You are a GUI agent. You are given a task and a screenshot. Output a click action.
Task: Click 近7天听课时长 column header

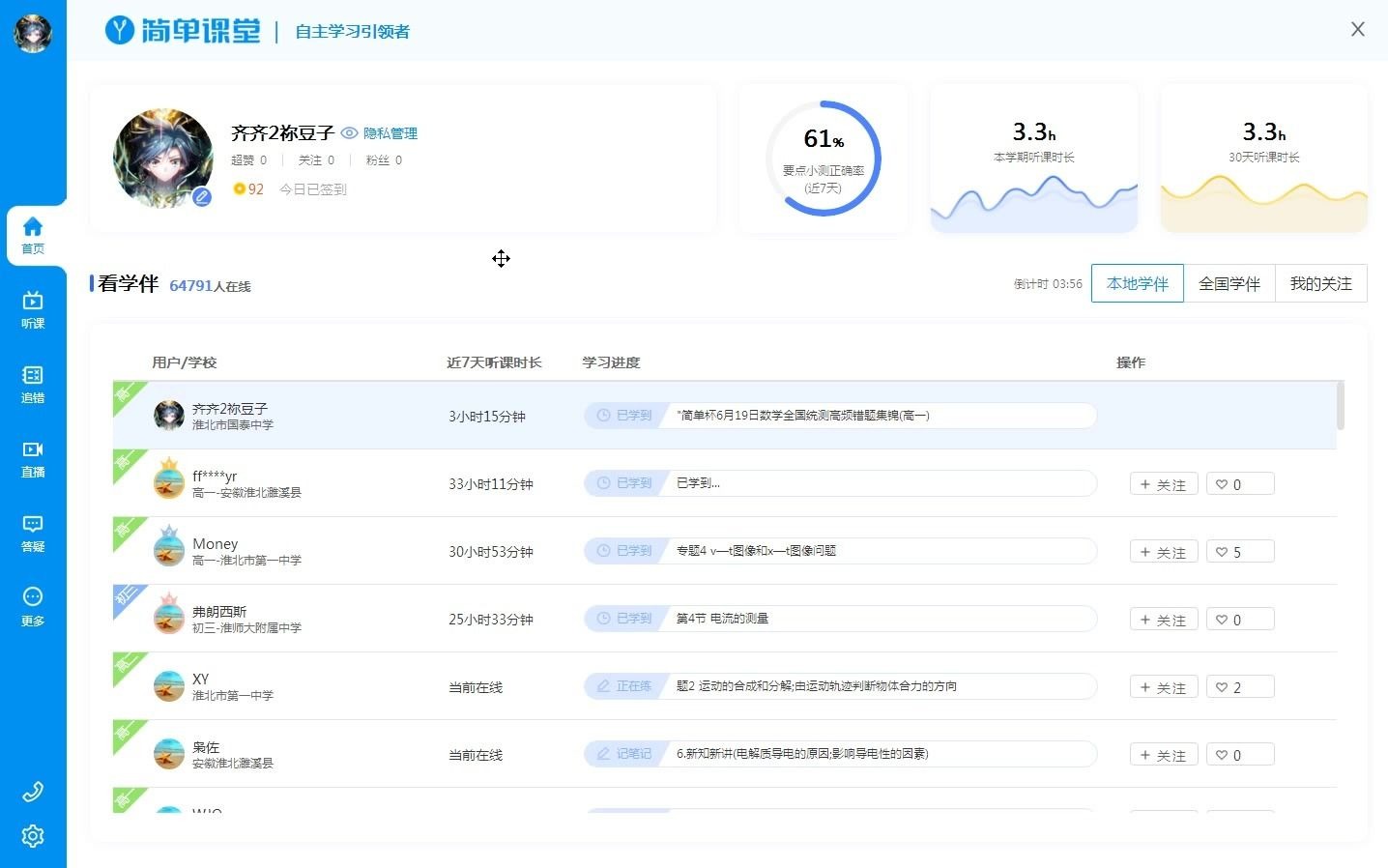494,362
